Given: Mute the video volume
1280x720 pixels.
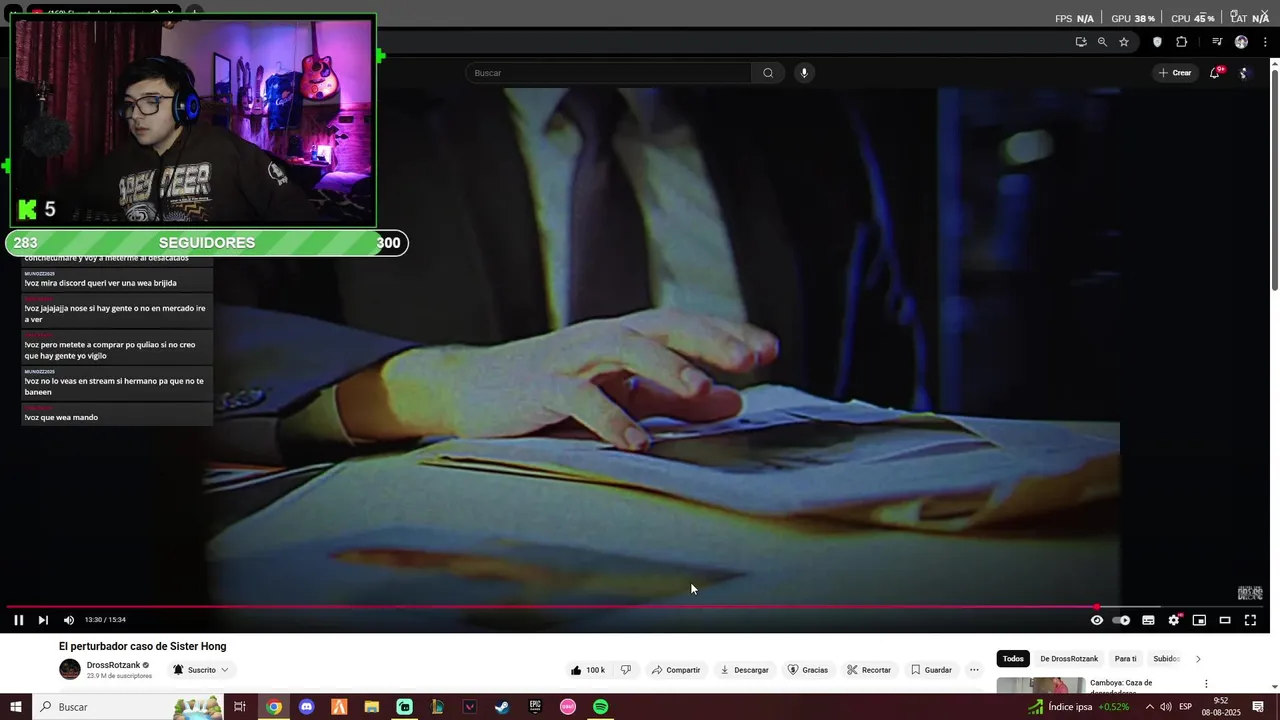Looking at the screenshot, I should tap(69, 620).
